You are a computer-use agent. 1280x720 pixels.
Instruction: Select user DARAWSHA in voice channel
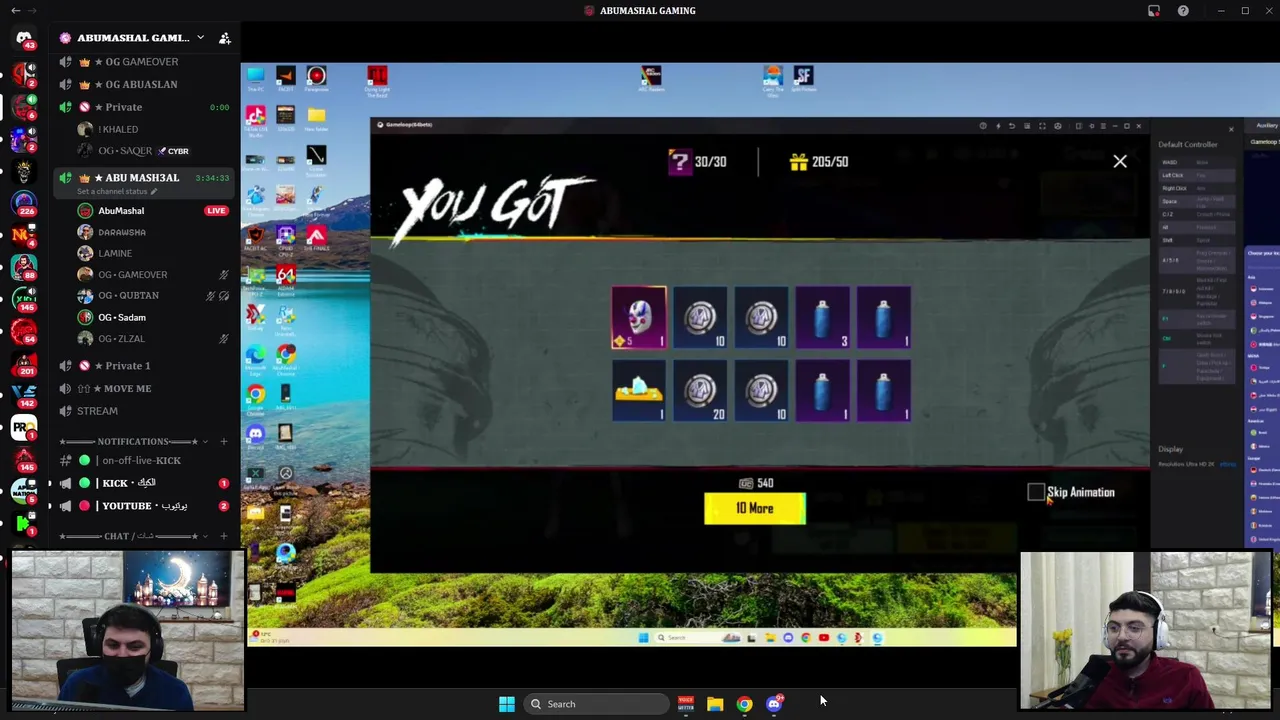[x=122, y=232]
